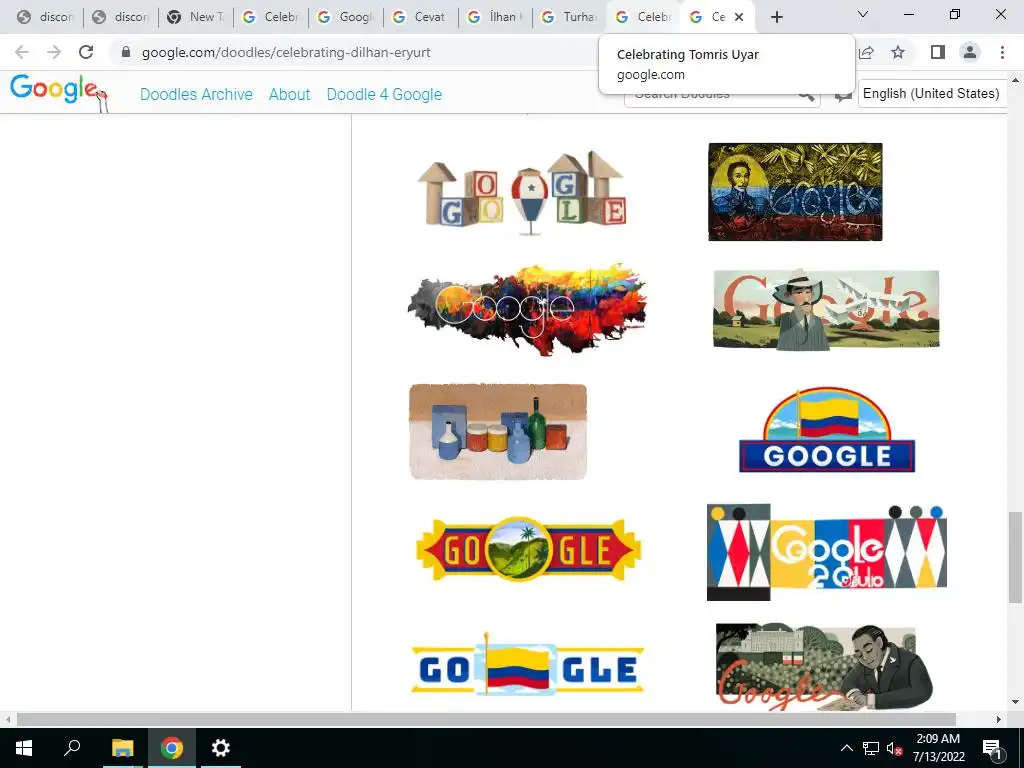Click Chrome icon in taskbar
The height and width of the screenshot is (768, 1024).
(172, 748)
